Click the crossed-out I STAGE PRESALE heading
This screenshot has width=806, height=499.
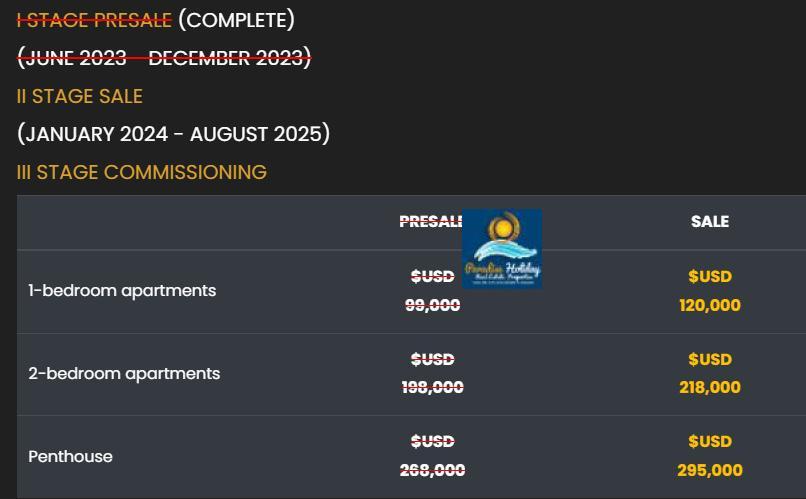point(95,20)
